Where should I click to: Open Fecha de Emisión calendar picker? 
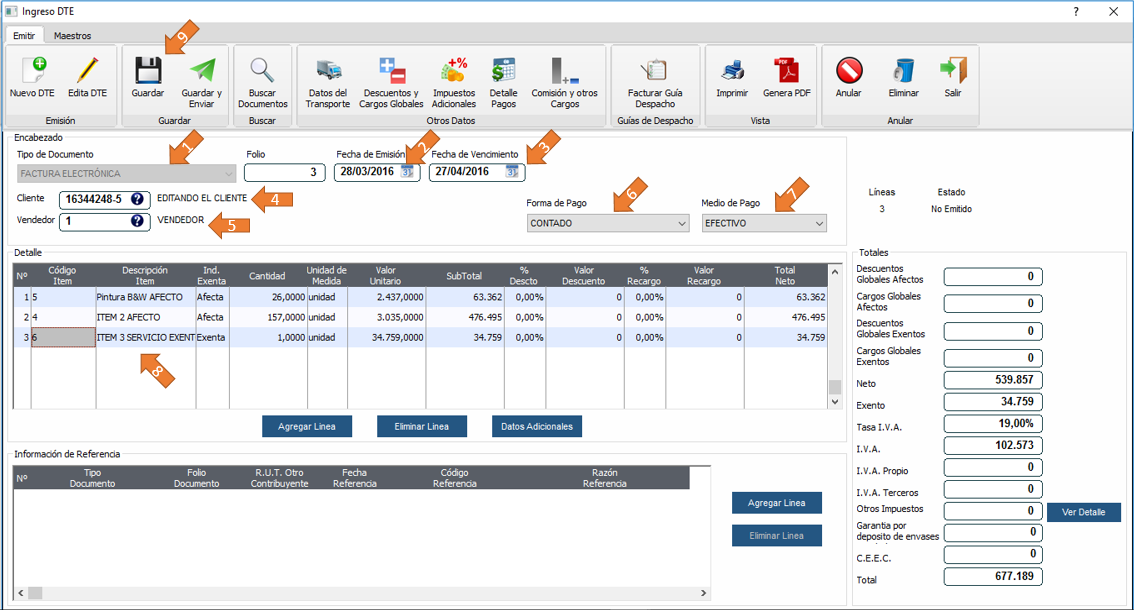tap(407, 172)
